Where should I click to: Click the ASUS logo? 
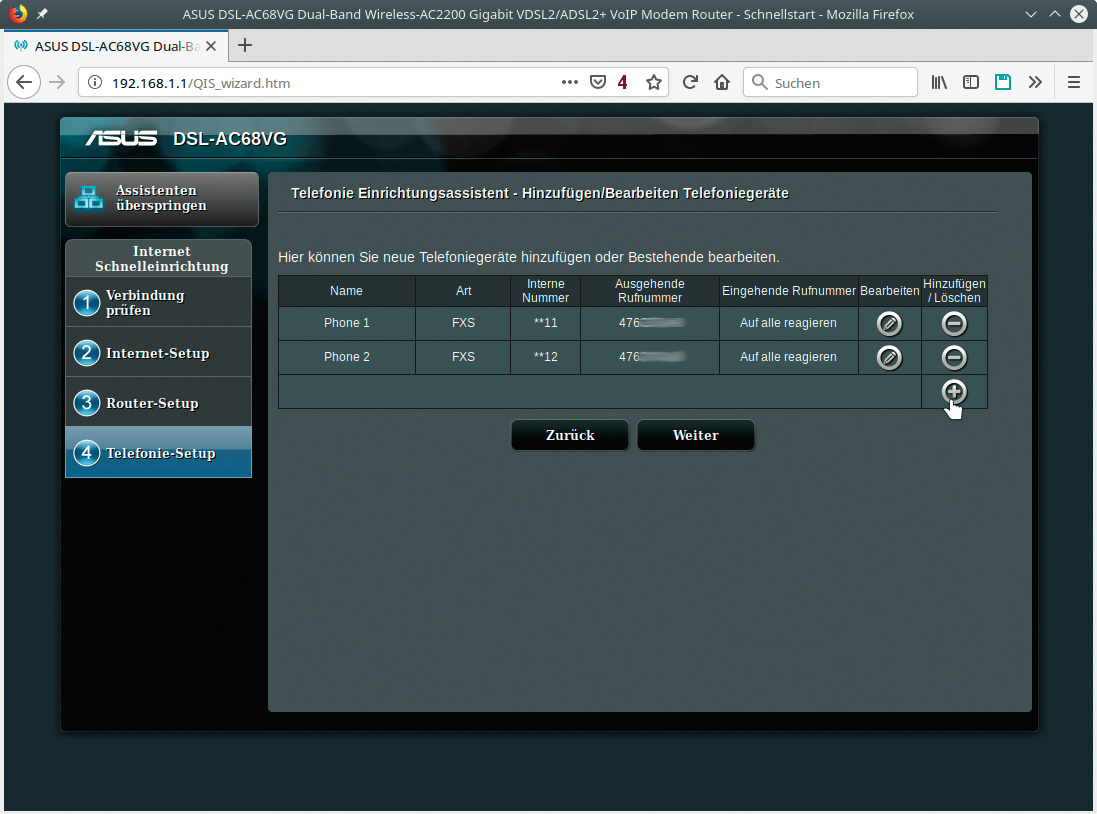(x=121, y=139)
